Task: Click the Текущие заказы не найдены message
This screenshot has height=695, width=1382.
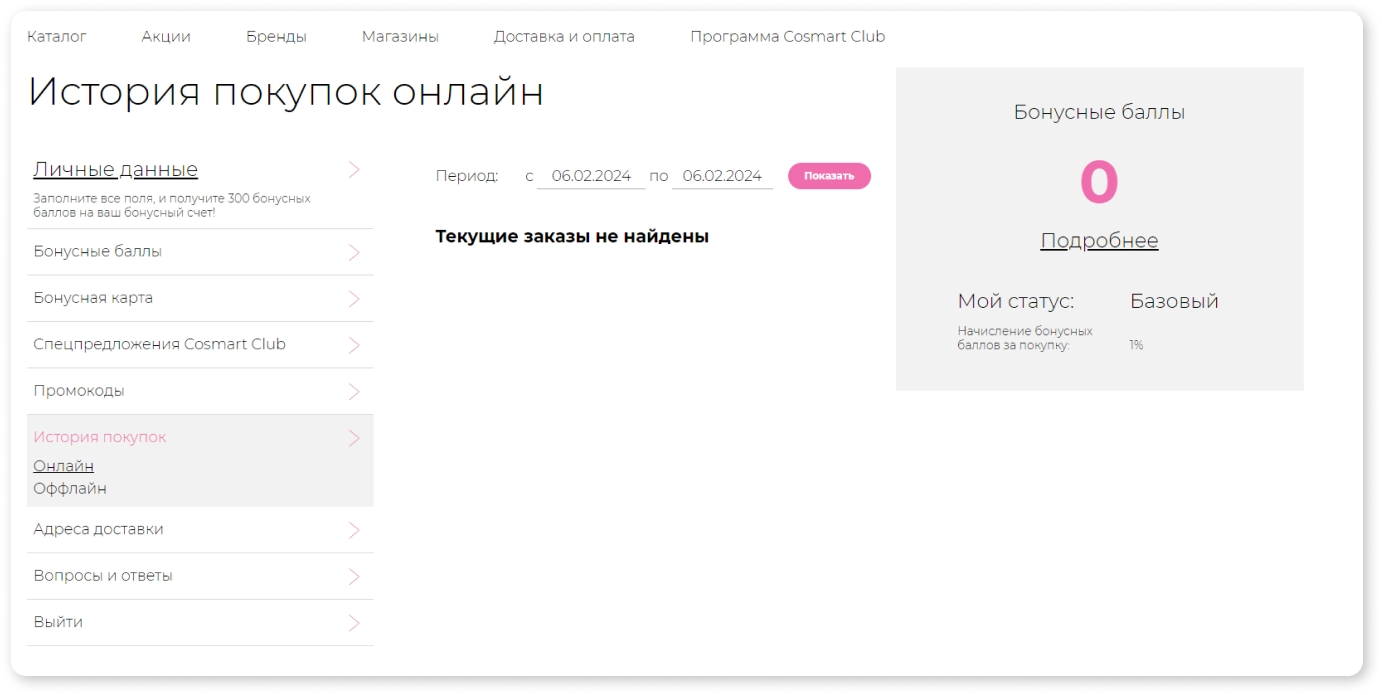Action: pyautogui.click(x=572, y=237)
